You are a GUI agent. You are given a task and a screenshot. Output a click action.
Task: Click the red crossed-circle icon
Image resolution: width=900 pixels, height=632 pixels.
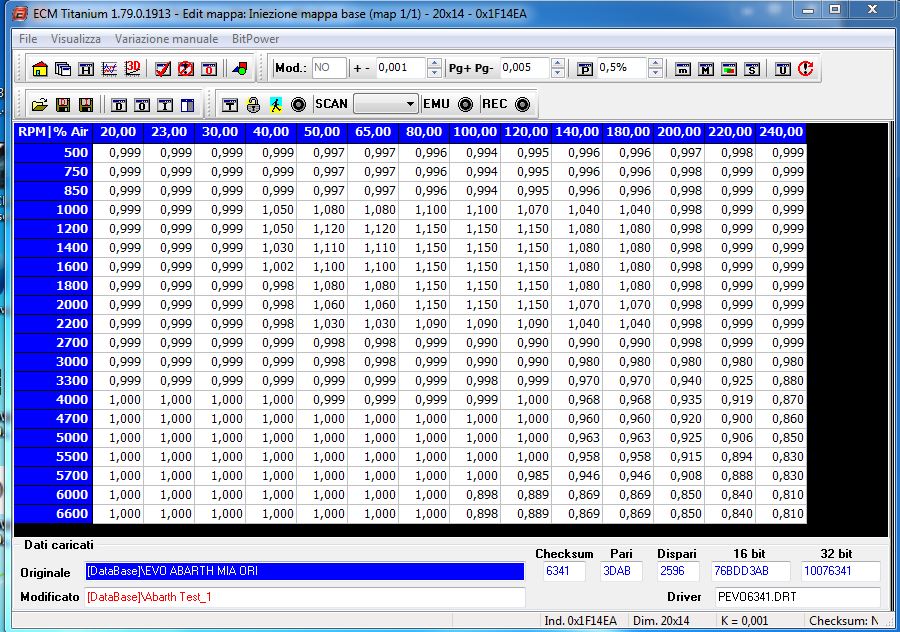185,69
